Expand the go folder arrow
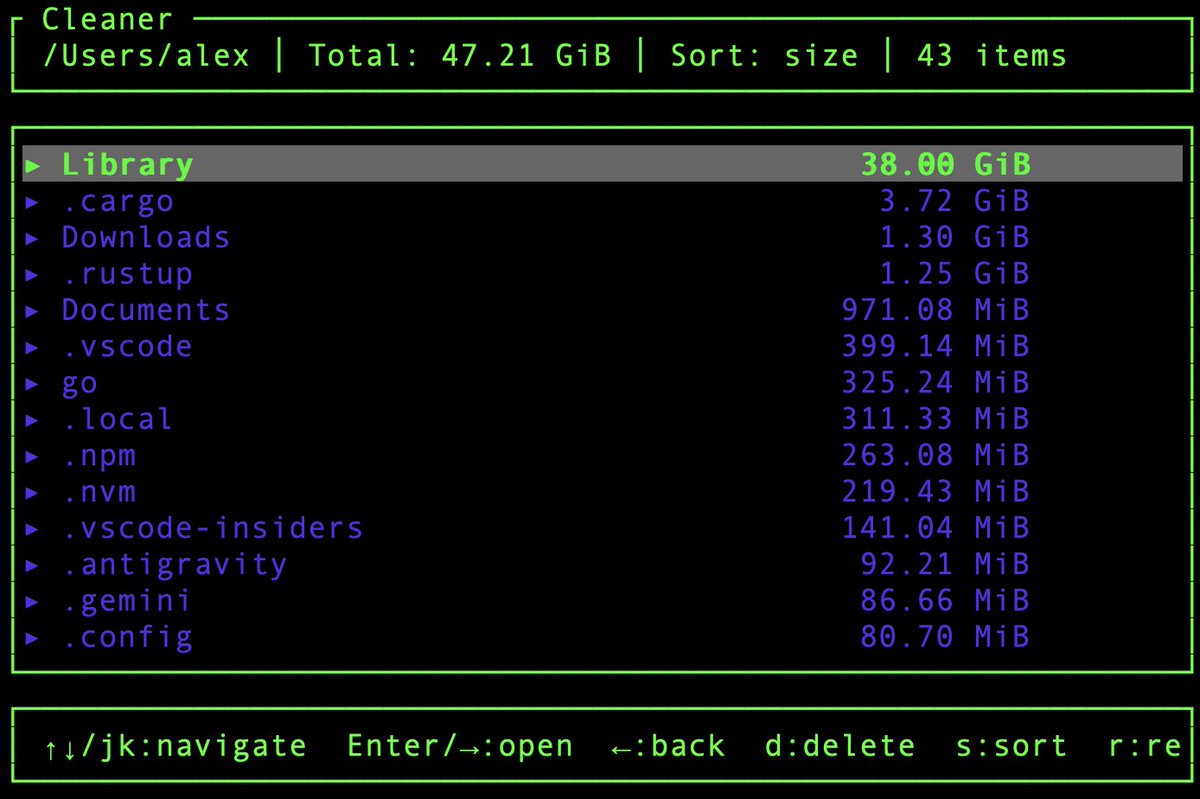The width and height of the screenshot is (1200, 799). pyautogui.click(x=33, y=382)
